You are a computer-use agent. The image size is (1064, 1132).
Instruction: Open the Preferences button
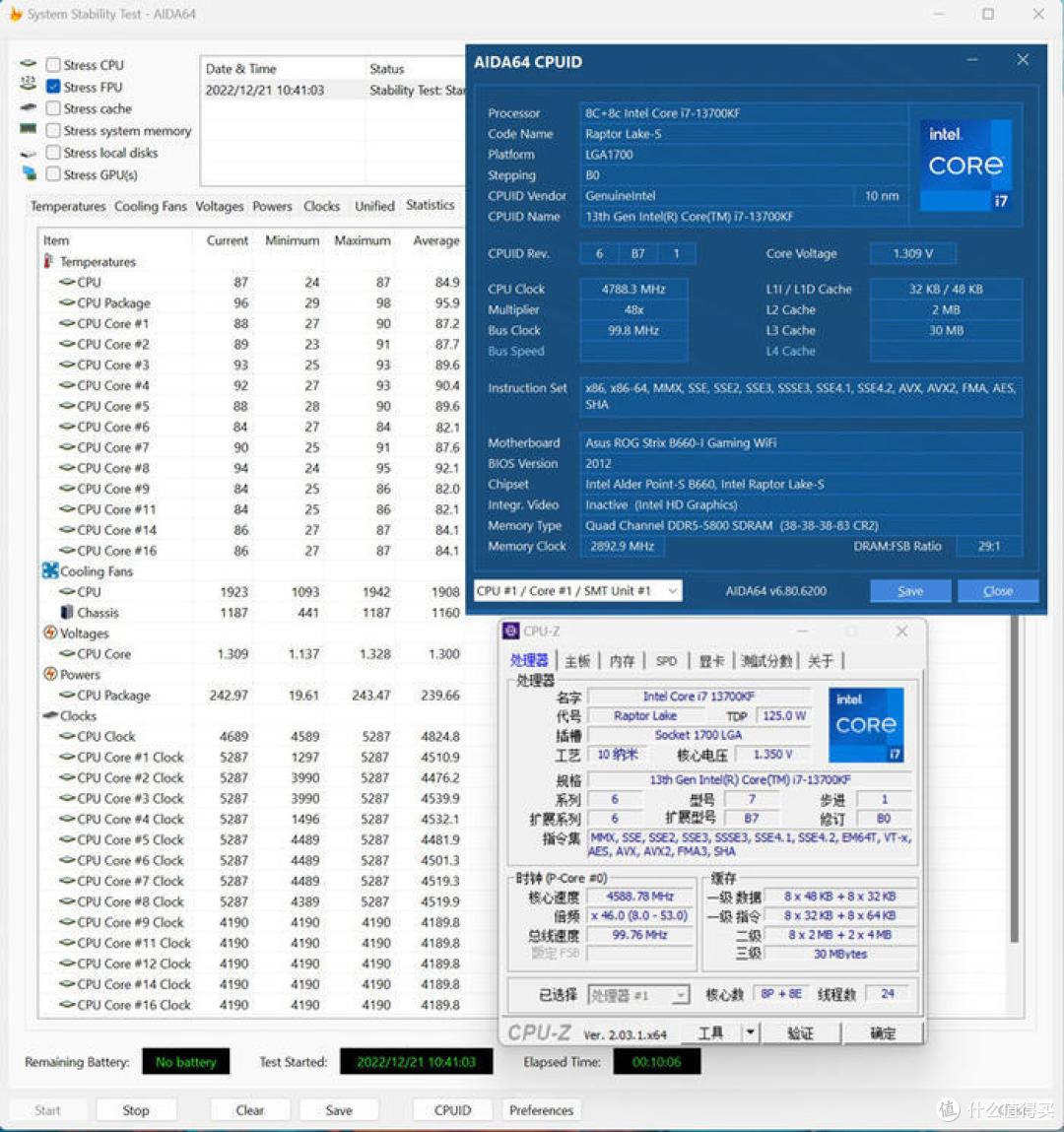click(542, 1109)
